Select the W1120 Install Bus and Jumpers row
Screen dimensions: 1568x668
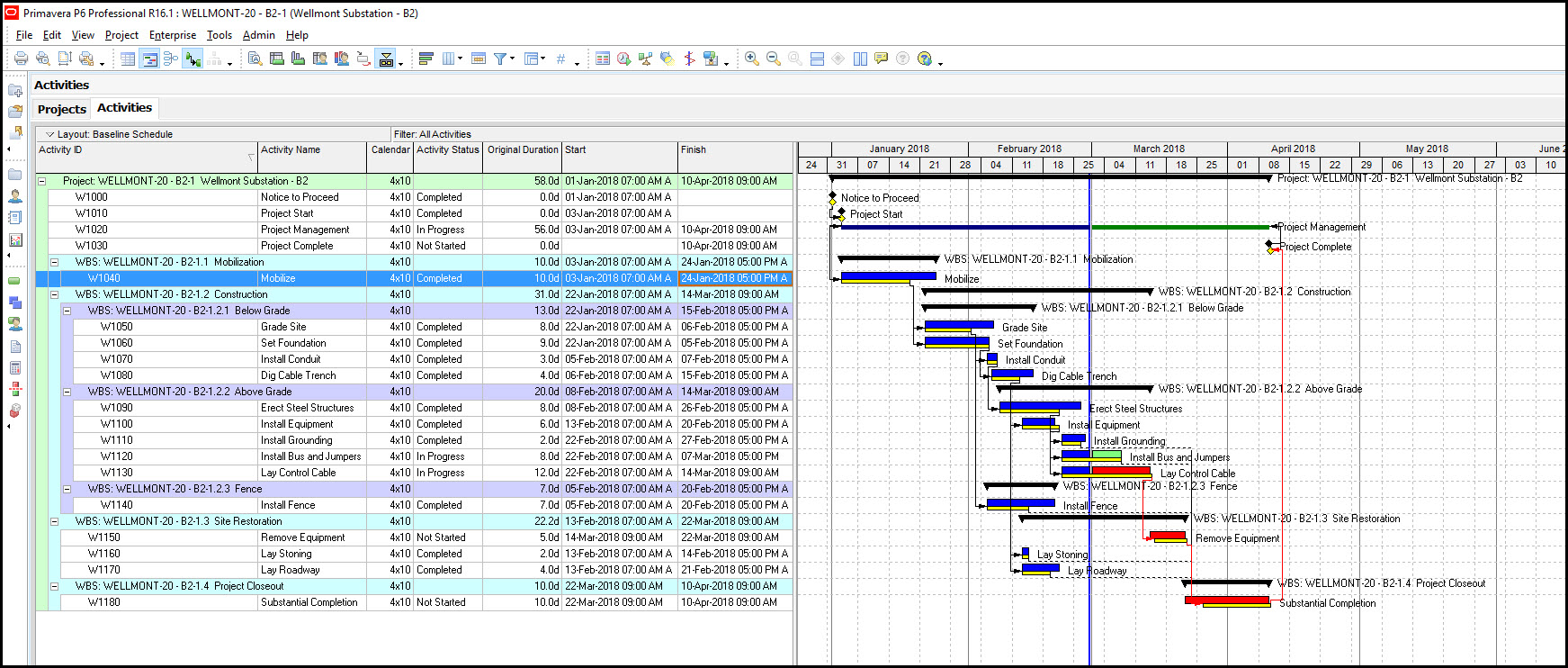414,456
